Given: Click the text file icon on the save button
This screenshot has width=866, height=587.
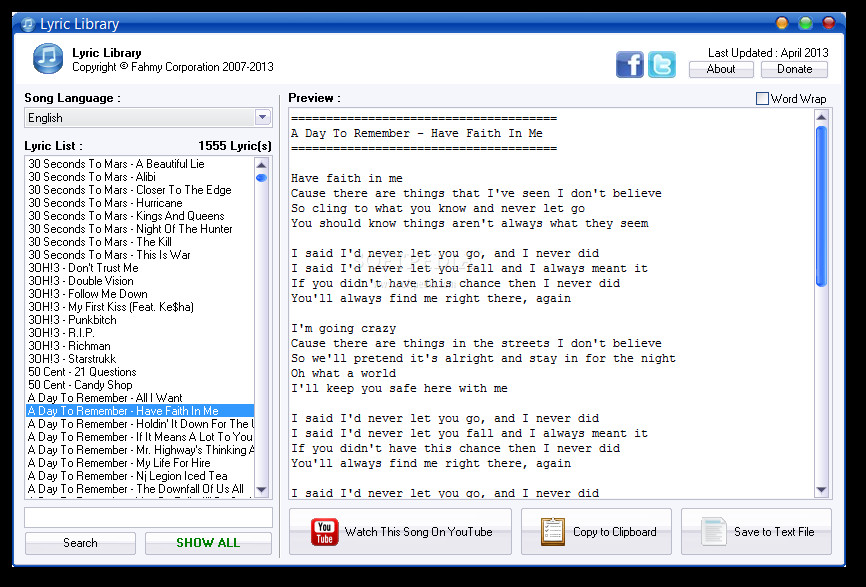Looking at the screenshot, I should click(x=714, y=532).
